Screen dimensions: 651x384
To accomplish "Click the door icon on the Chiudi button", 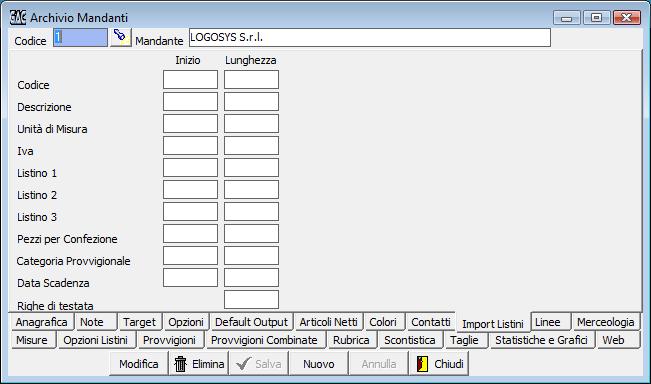I will pyautogui.click(x=422, y=364).
